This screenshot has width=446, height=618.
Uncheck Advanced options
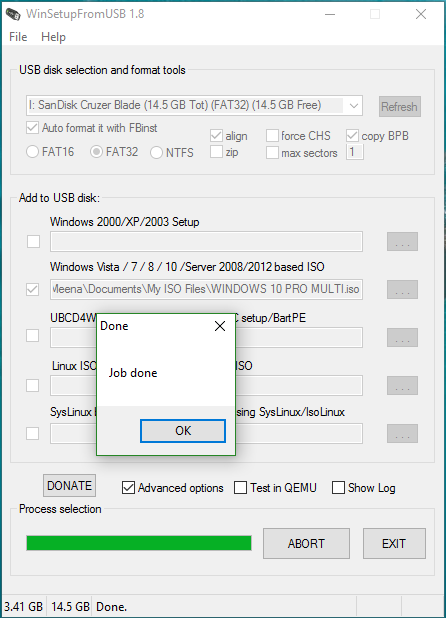(x=128, y=488)
